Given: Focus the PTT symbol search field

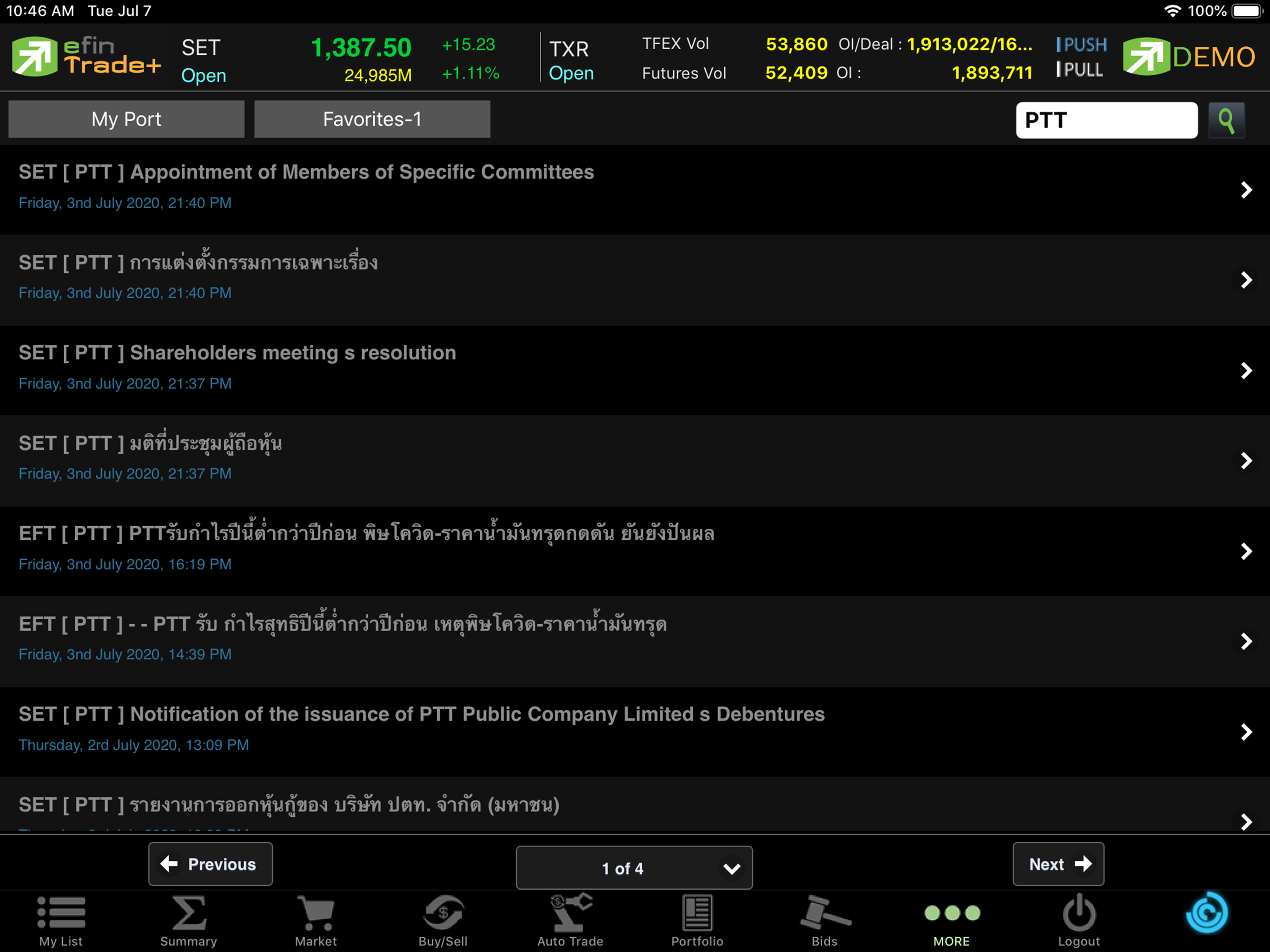Looking at the screenshot, I should (x=1106, y=120).
